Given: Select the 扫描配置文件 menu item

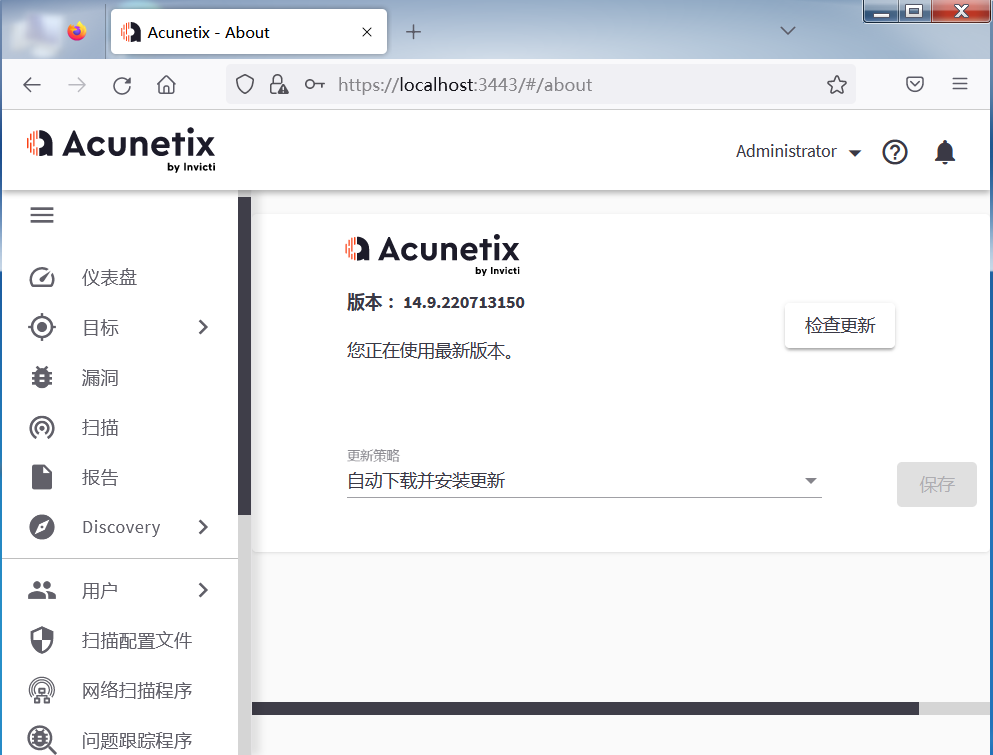Looking at the screenshot, I should tap(137, 640).
